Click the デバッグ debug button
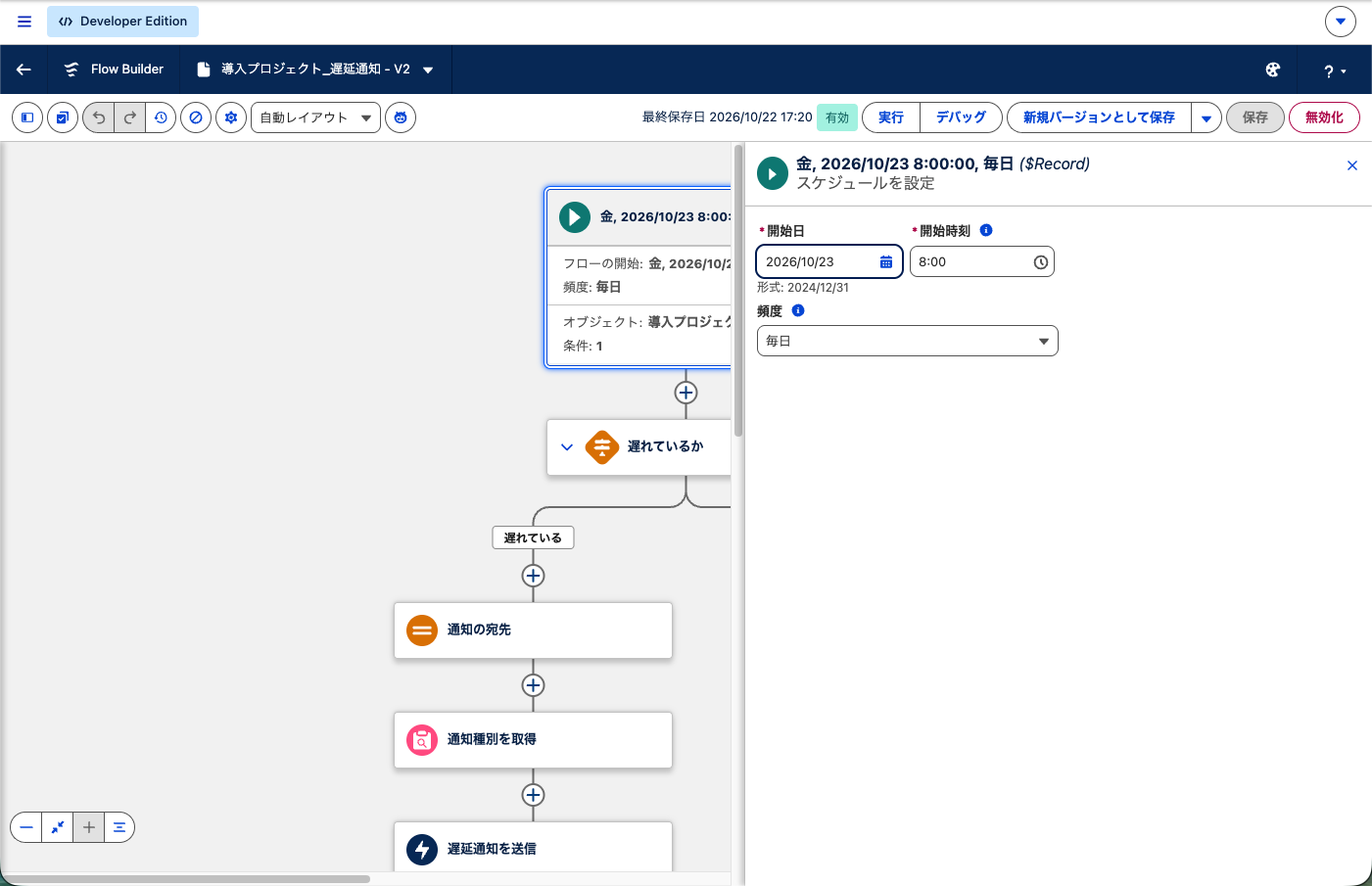The height and width of the screenshot is (886, 1372). (961, 117)
